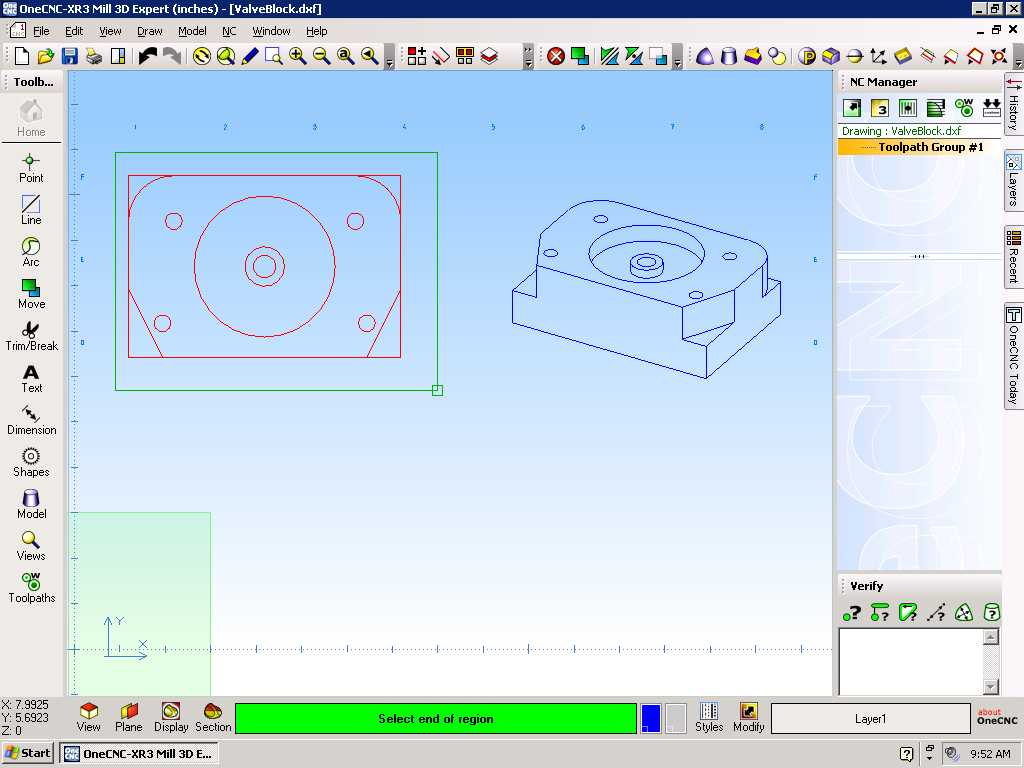Open the Draw menu
1024x768 pixels.
click(x=150, y=31)
